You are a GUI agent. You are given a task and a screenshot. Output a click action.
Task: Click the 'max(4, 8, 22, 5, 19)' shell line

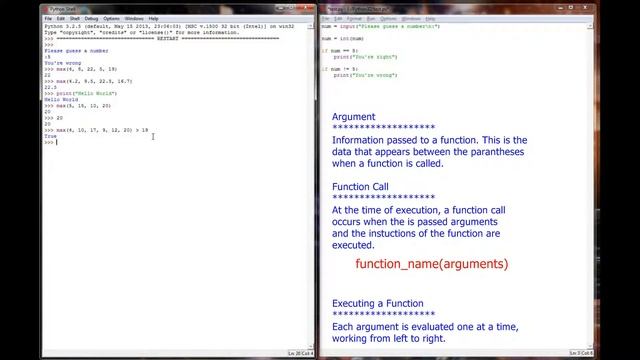(81, 69)
